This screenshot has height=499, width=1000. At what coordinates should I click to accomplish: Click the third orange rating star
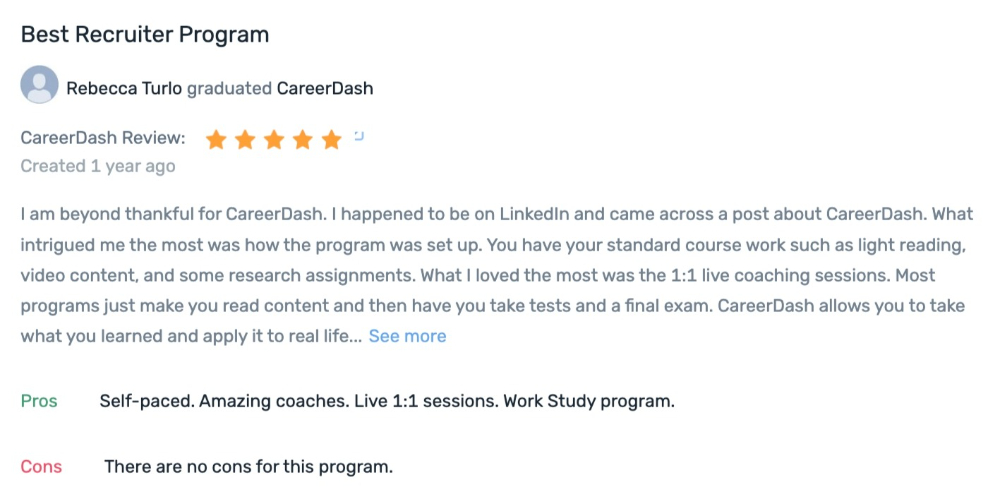pyautogui.click(x=274, y=139)
